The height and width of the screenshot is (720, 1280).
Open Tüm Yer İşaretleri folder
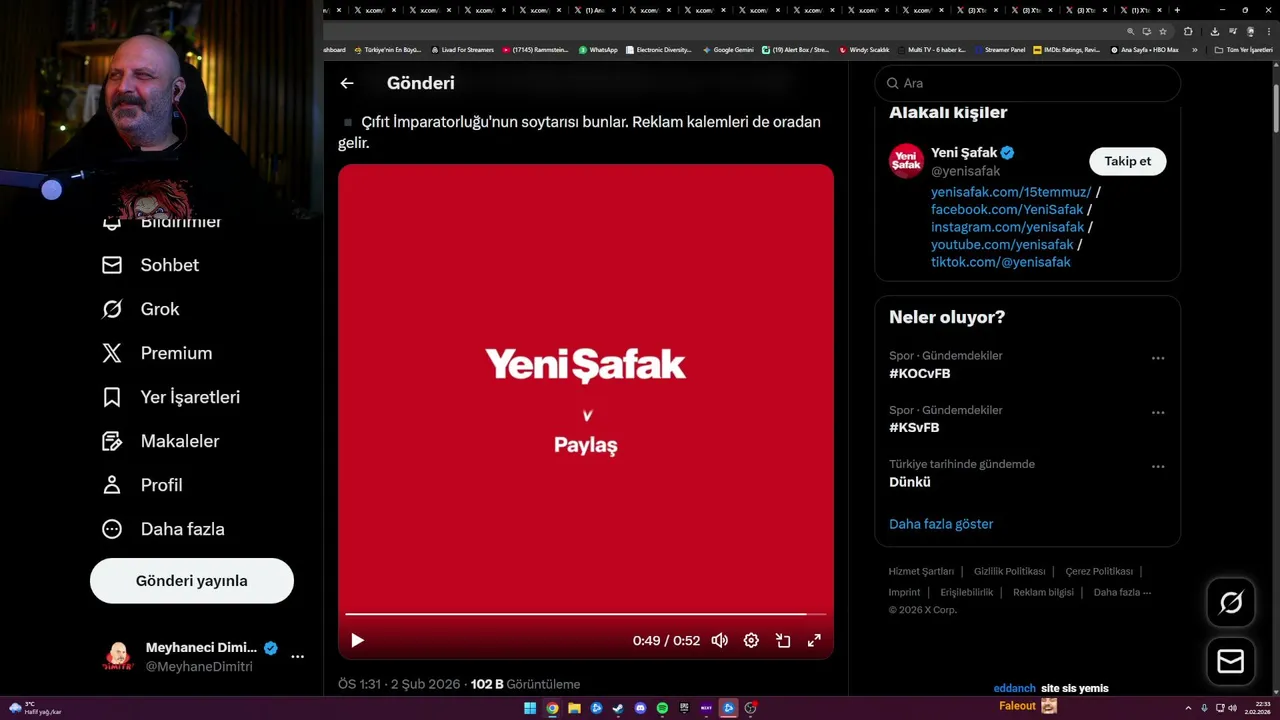pyautogui.click(x=1243, y=50)
